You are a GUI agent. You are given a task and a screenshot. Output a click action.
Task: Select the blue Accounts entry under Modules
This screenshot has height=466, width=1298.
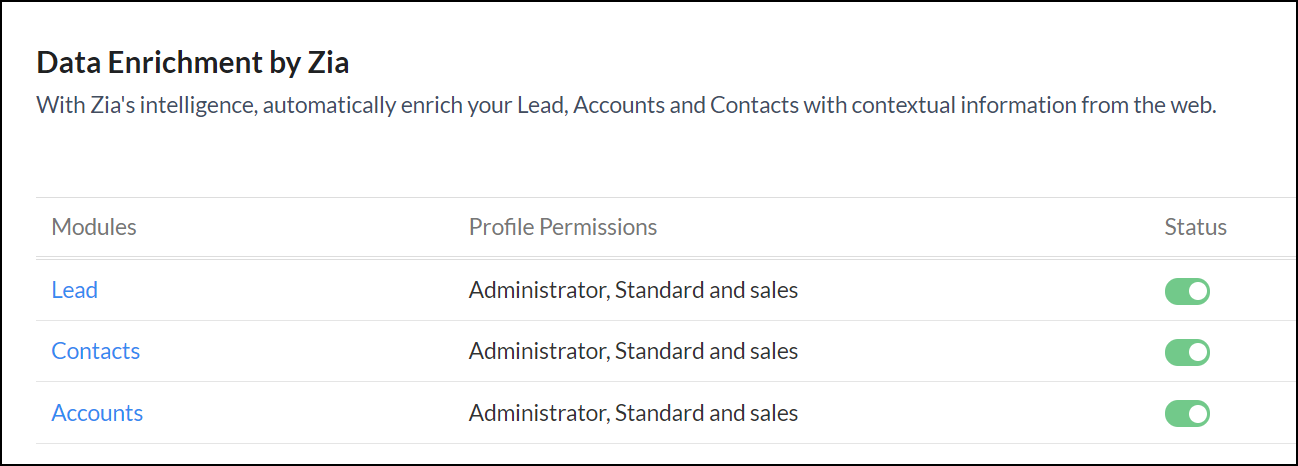point(97,413)
